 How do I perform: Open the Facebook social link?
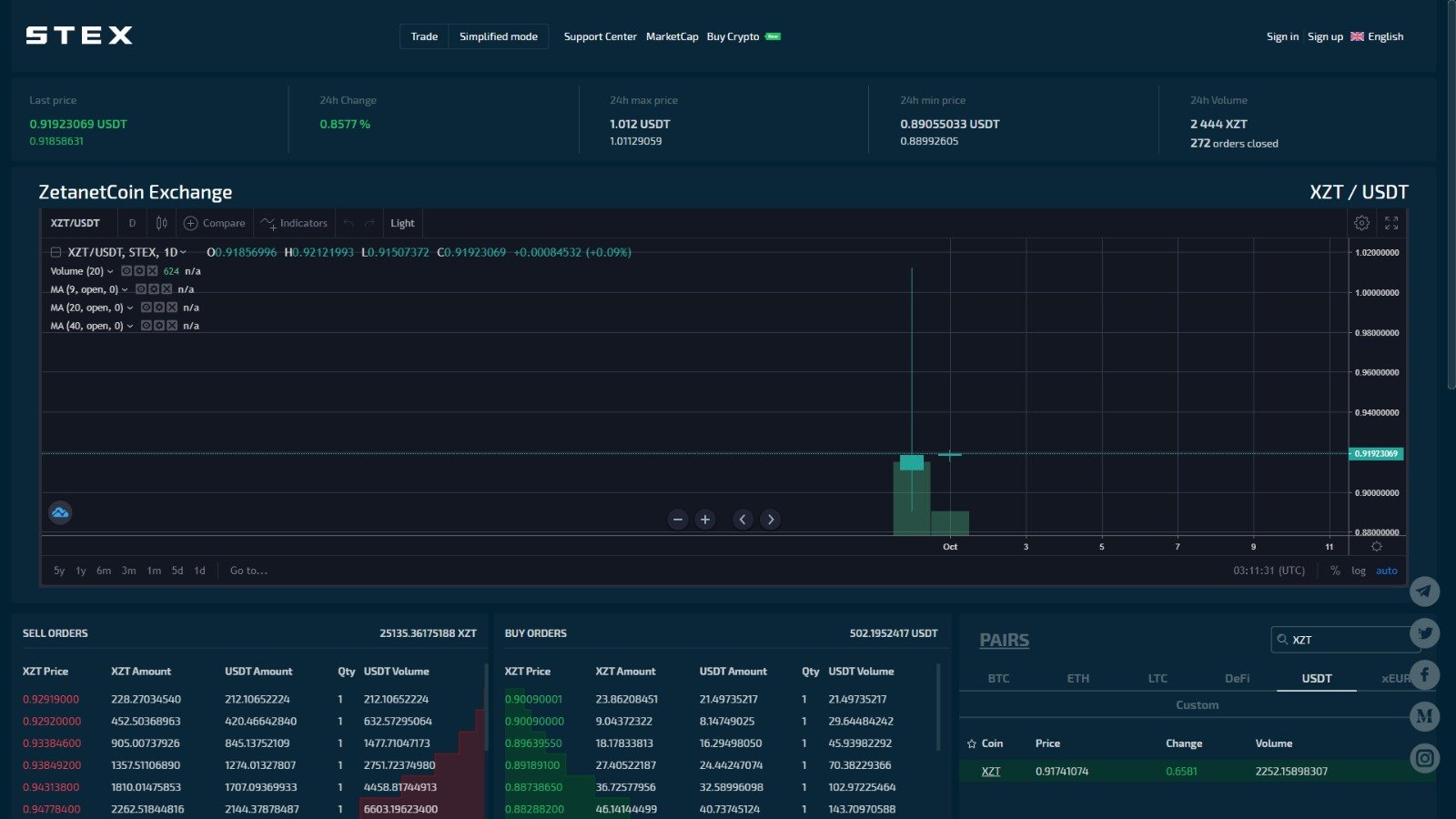tap(1424, 674)
